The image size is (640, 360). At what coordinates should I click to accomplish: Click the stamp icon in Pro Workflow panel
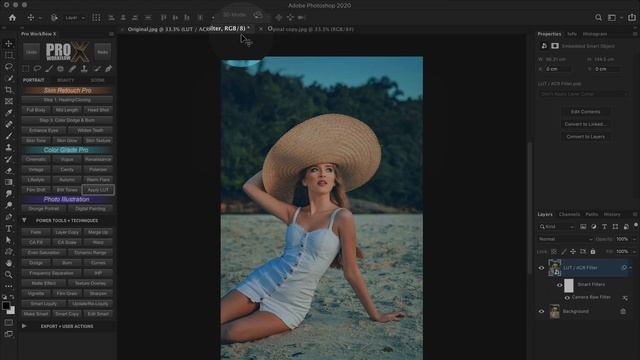(84, 69)
